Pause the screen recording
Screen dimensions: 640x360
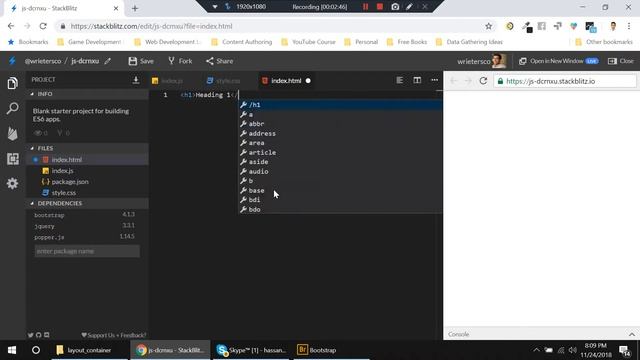pyautogui.click(x=365, y=7)
